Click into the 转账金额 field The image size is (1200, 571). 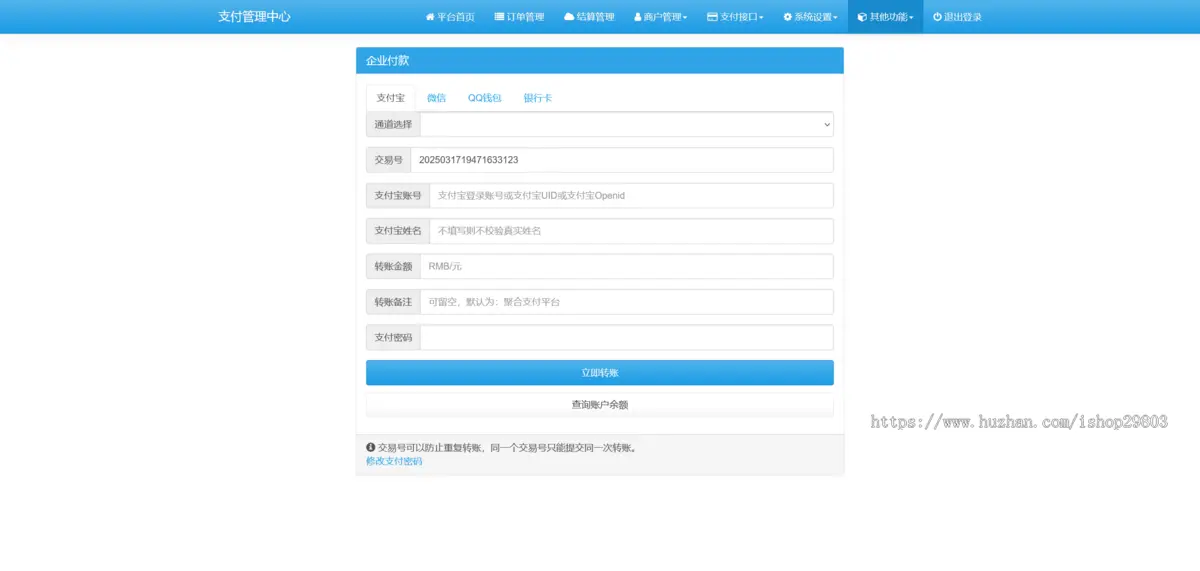pyautogui.click(x=626, y=267)
